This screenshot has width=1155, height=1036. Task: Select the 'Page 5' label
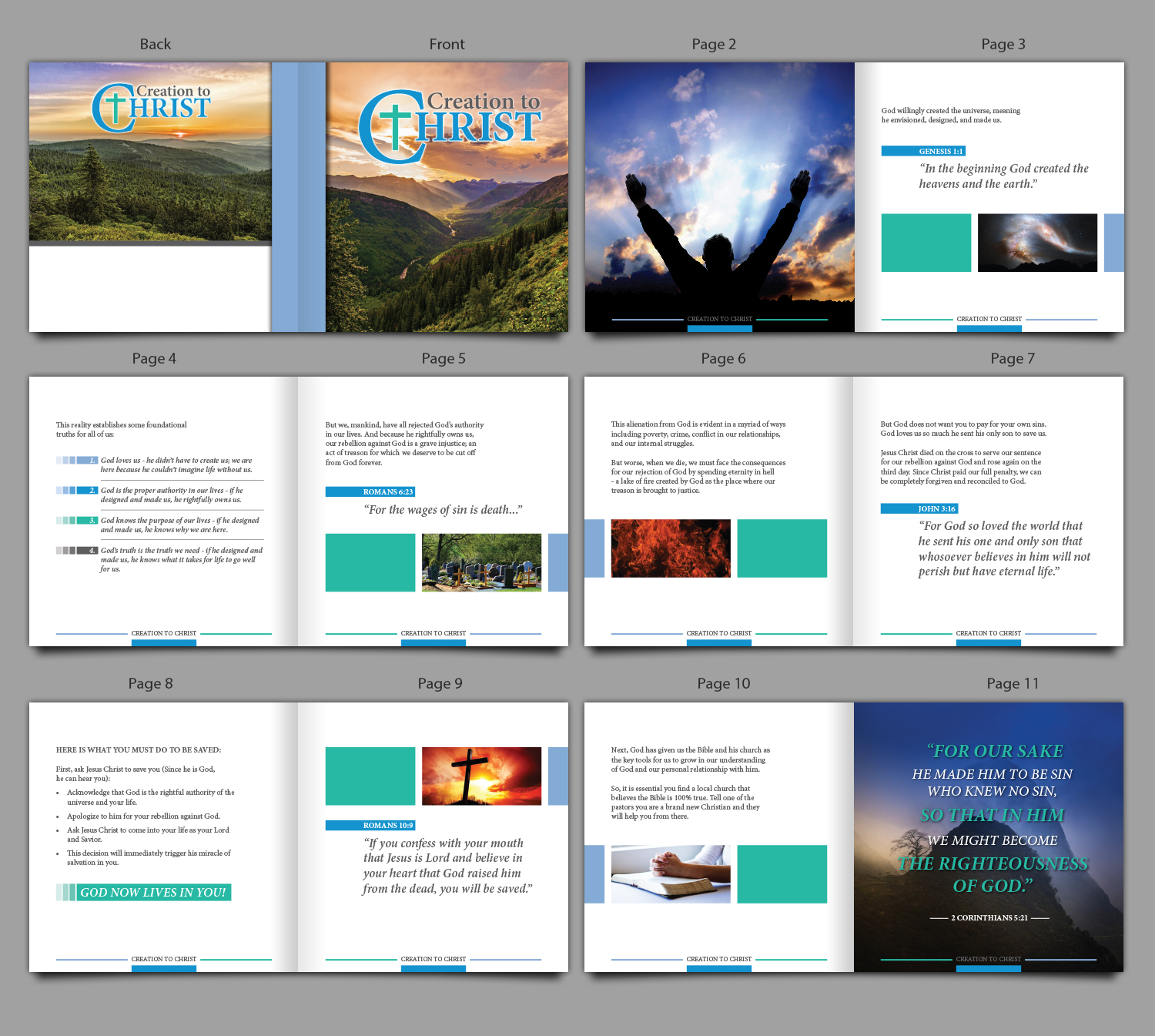[x=444, y=358]
